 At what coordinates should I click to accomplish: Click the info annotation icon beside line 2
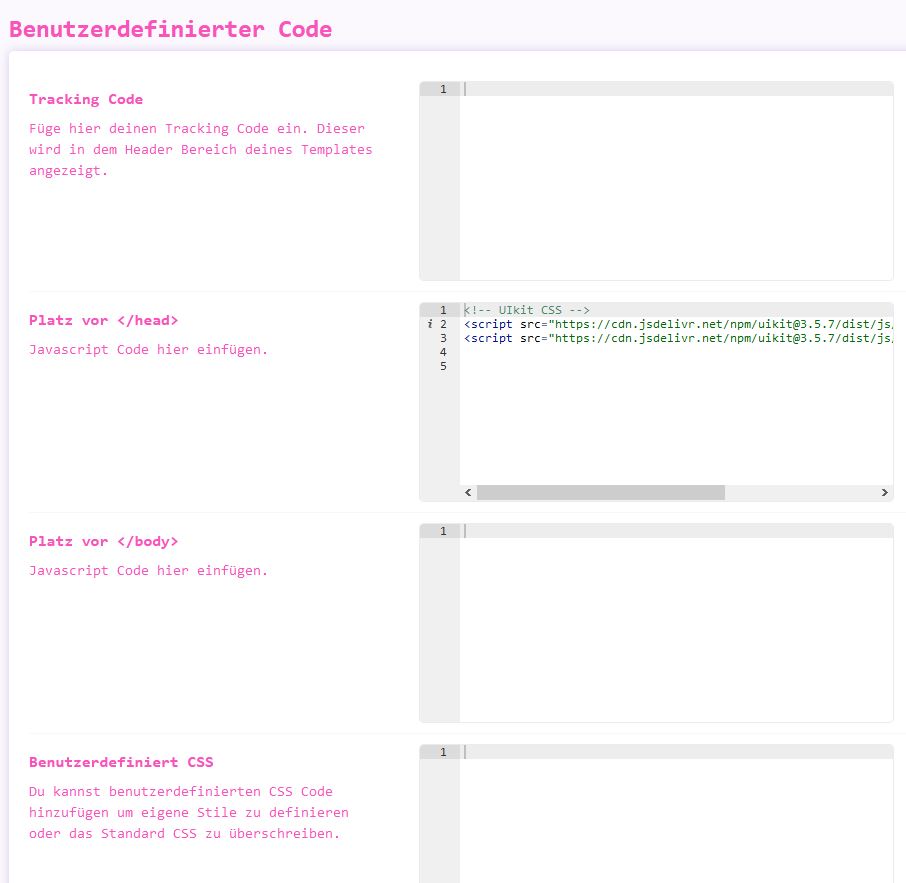pyautogui.click(x=429, y=325)
